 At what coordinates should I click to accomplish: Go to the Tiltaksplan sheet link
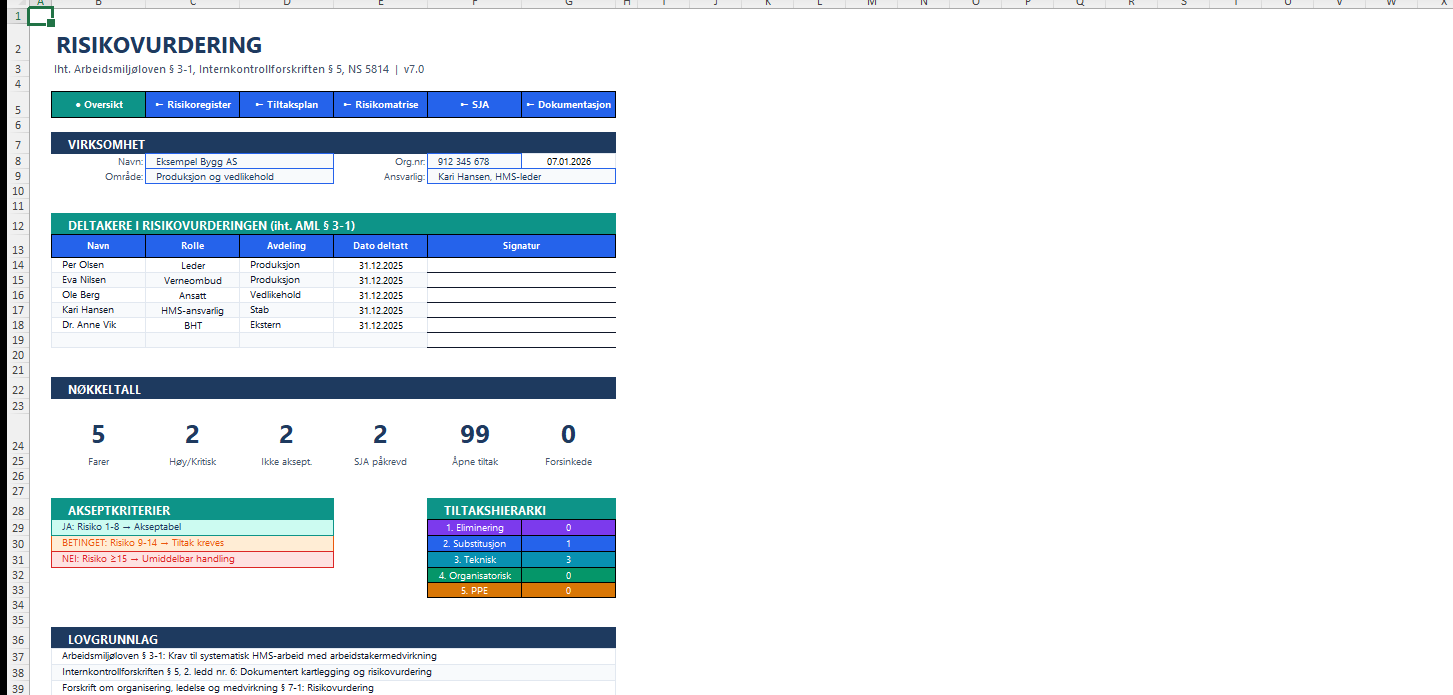click(286, 105)
